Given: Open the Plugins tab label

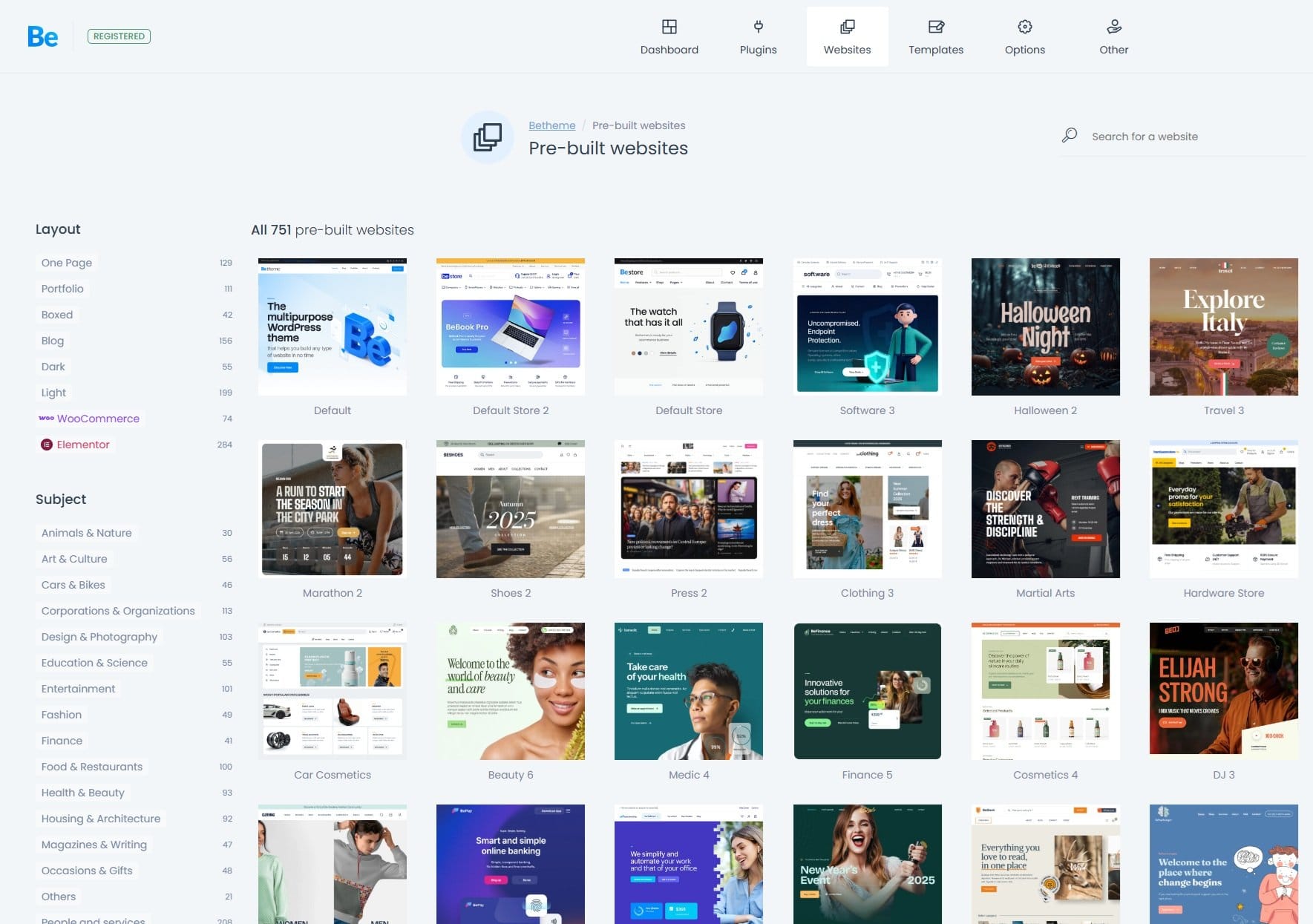Looking at the screenshot, I should pyautogui.click(x=758, y=50).
